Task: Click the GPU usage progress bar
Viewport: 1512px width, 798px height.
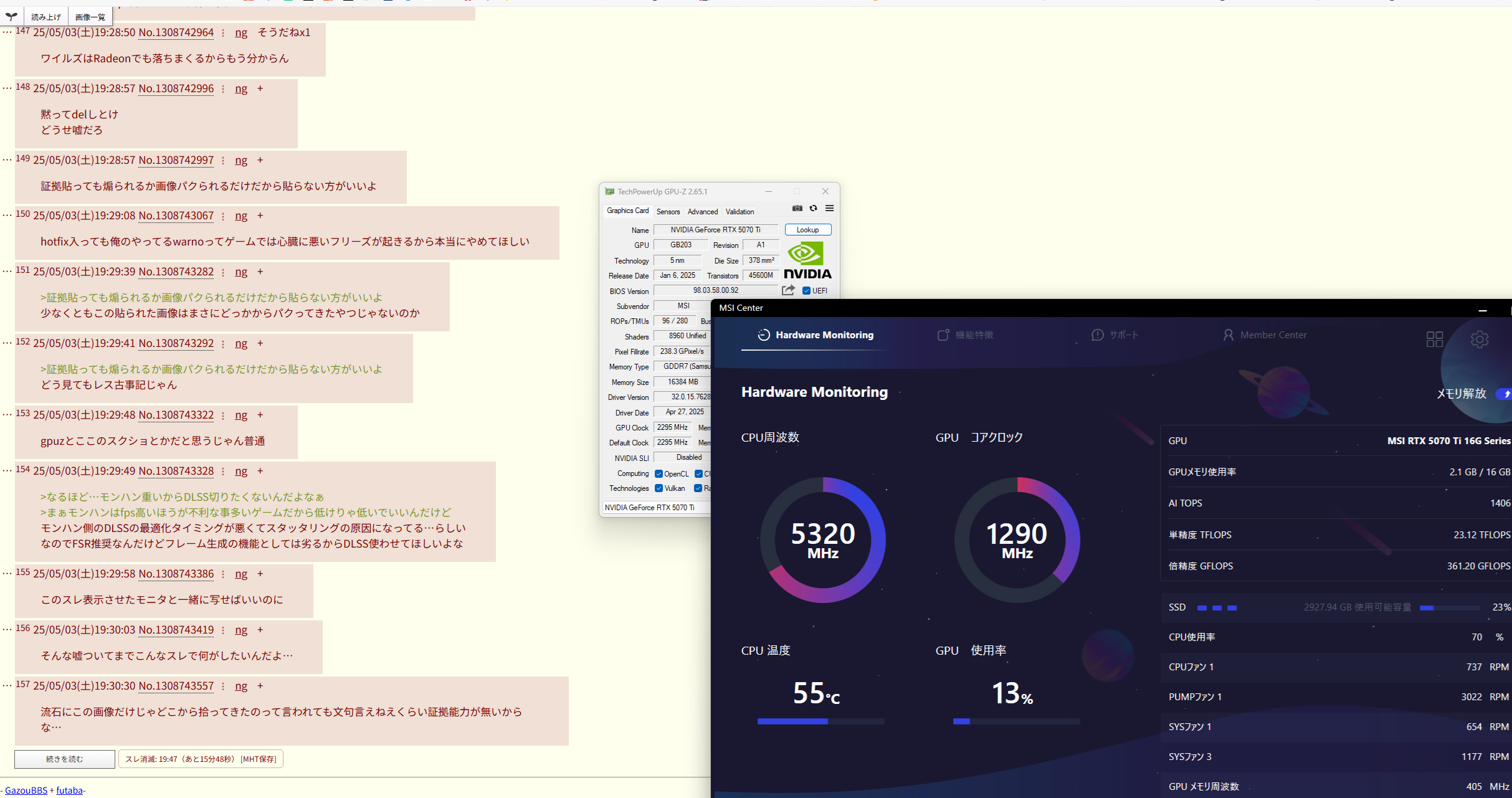Action: pos(1016,721)
